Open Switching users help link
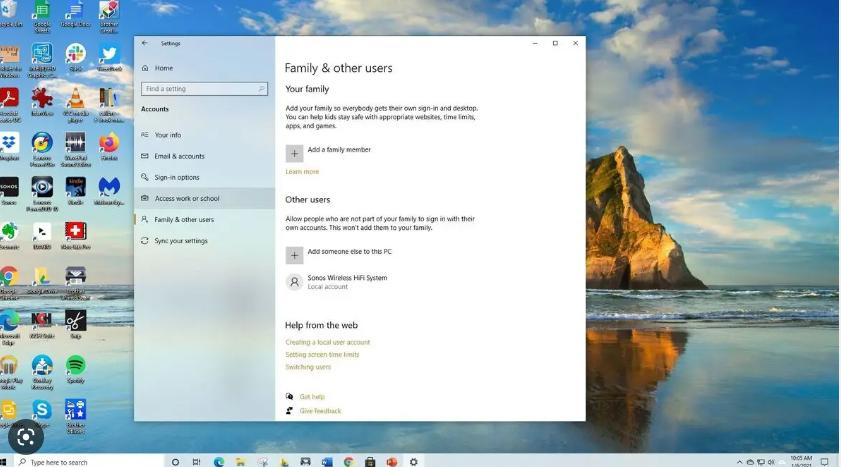The width and height of the screenshot is (841, 467). tap(308, 367)
